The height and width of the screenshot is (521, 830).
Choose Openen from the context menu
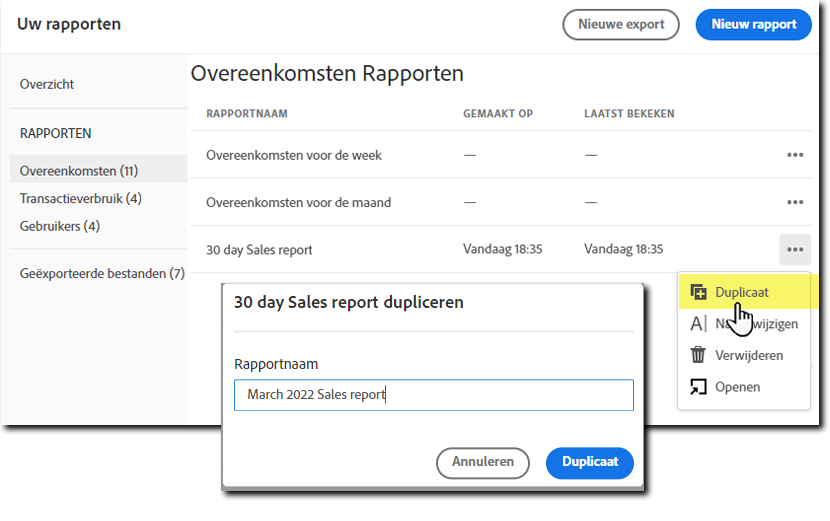tap(744, 387)
